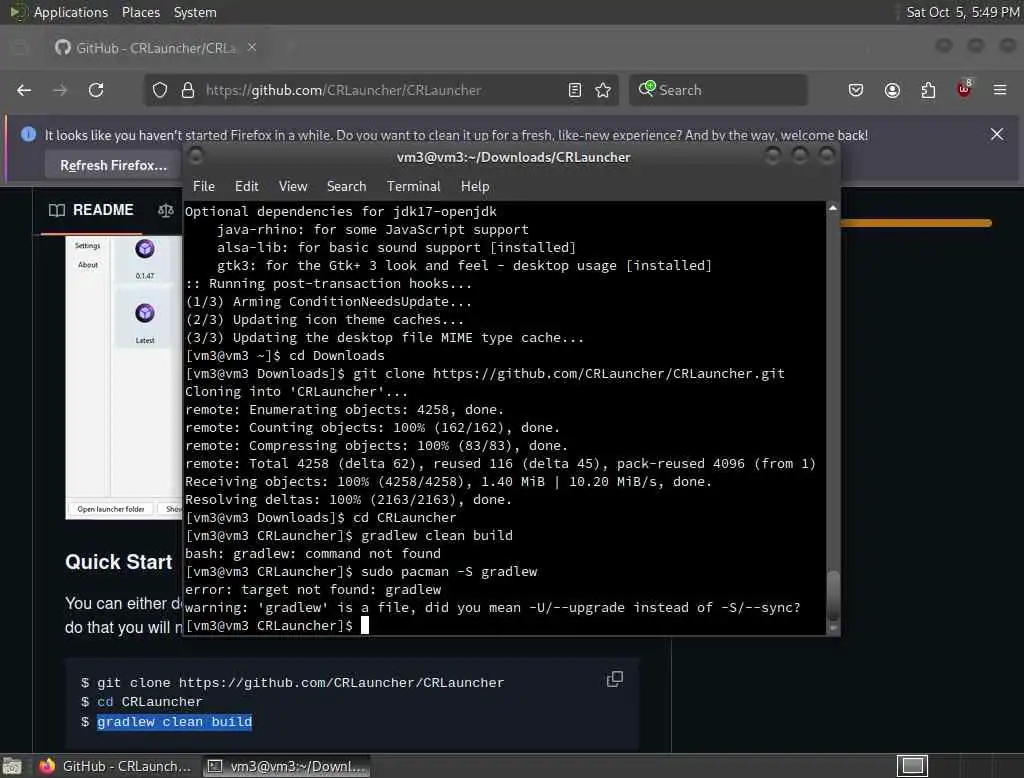1024x778 pixels.
Task: Open the terminal Help menu
Action: [475, 186]
